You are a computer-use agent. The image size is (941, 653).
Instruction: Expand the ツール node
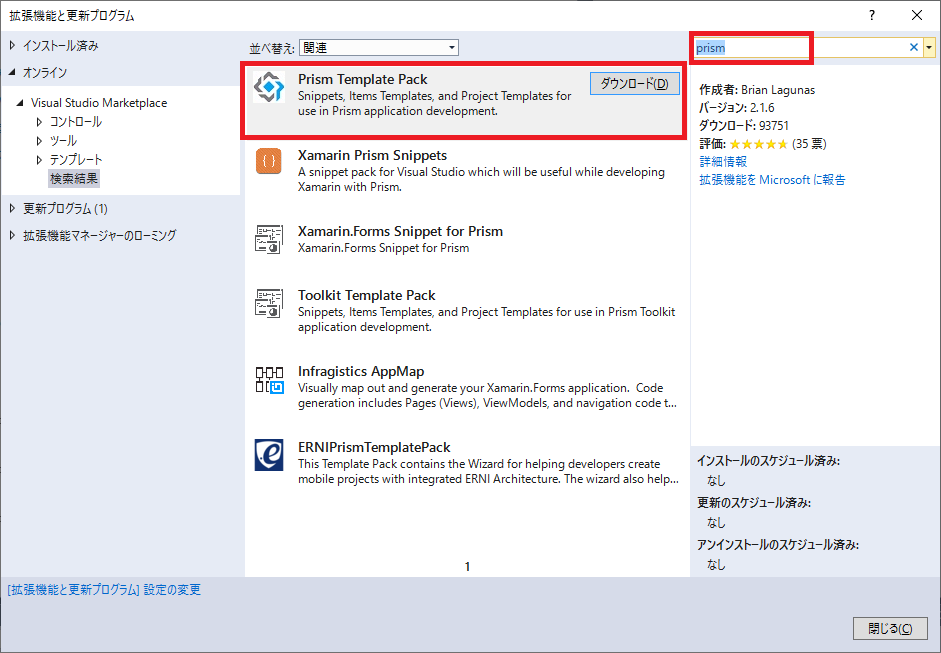coord(39,141)
